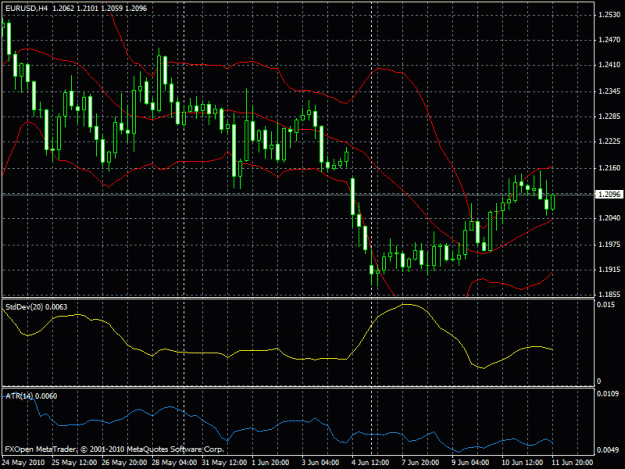Click price level 1.1915 on axis

pos(609,270)
